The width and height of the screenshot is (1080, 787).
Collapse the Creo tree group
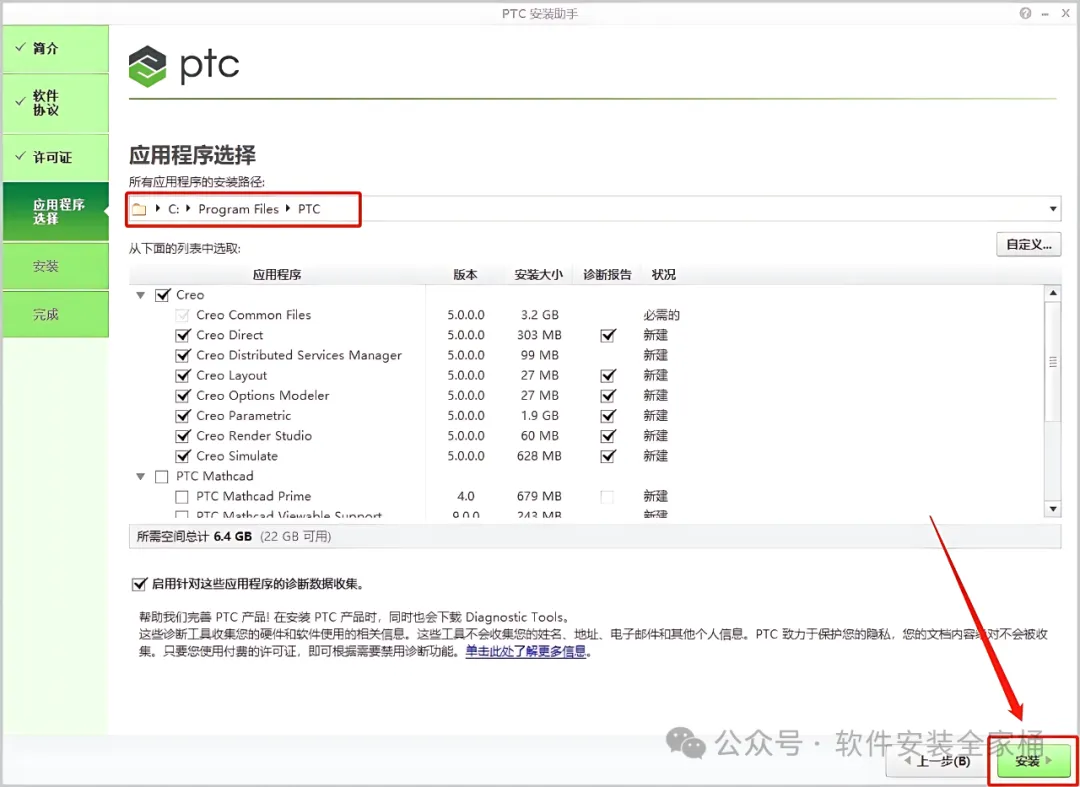click(x=141, y=295)
